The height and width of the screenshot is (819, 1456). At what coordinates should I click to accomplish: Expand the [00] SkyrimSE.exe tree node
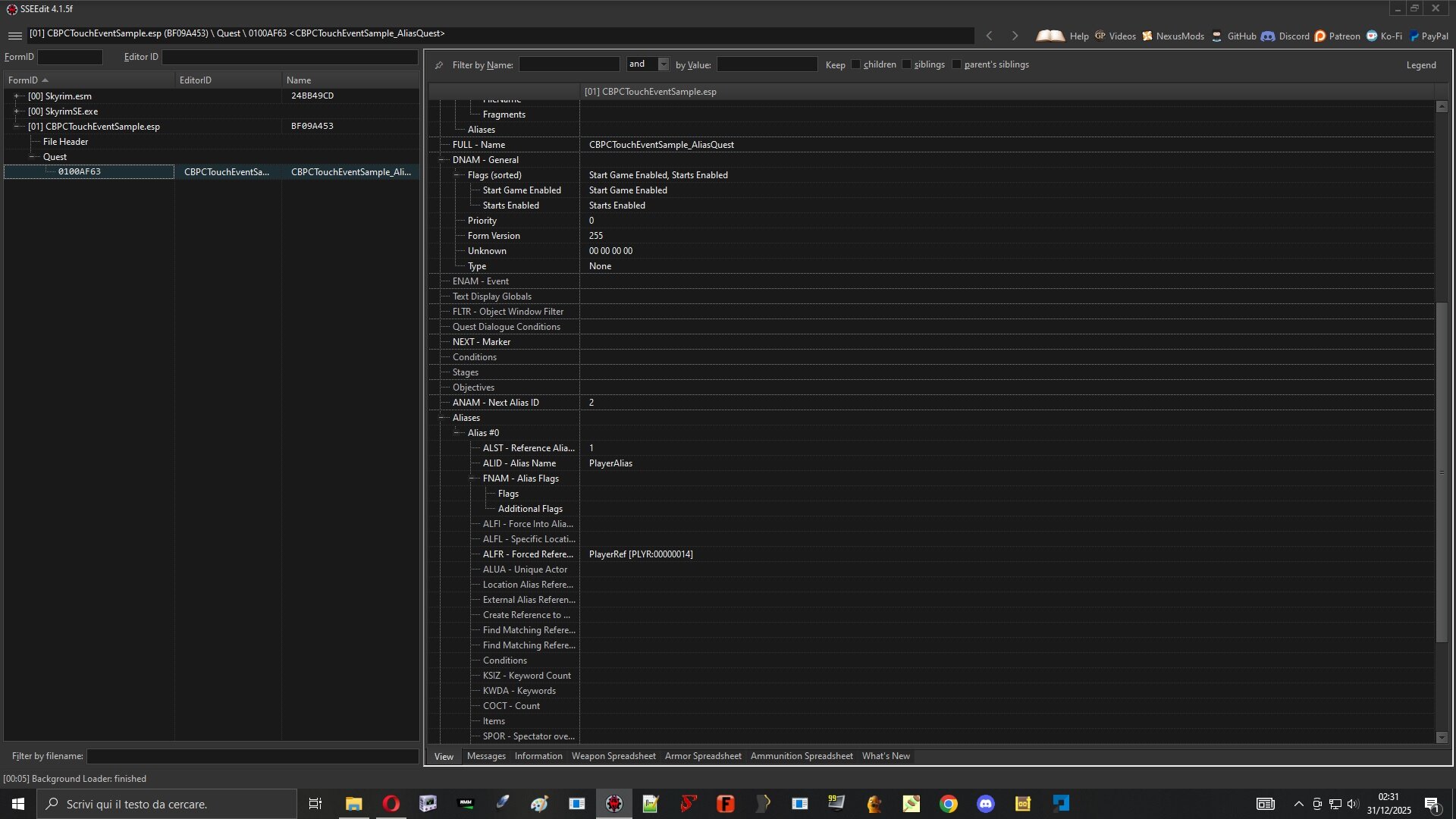(17, 111)
